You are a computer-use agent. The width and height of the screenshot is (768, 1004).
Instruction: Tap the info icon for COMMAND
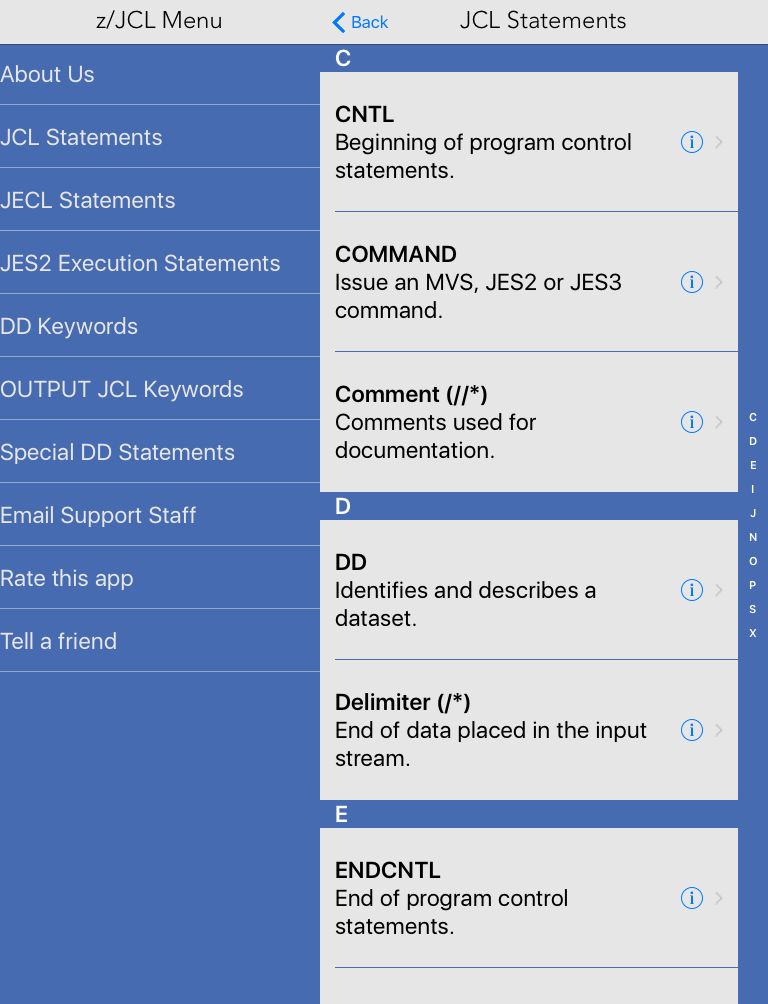click(691, 282)
